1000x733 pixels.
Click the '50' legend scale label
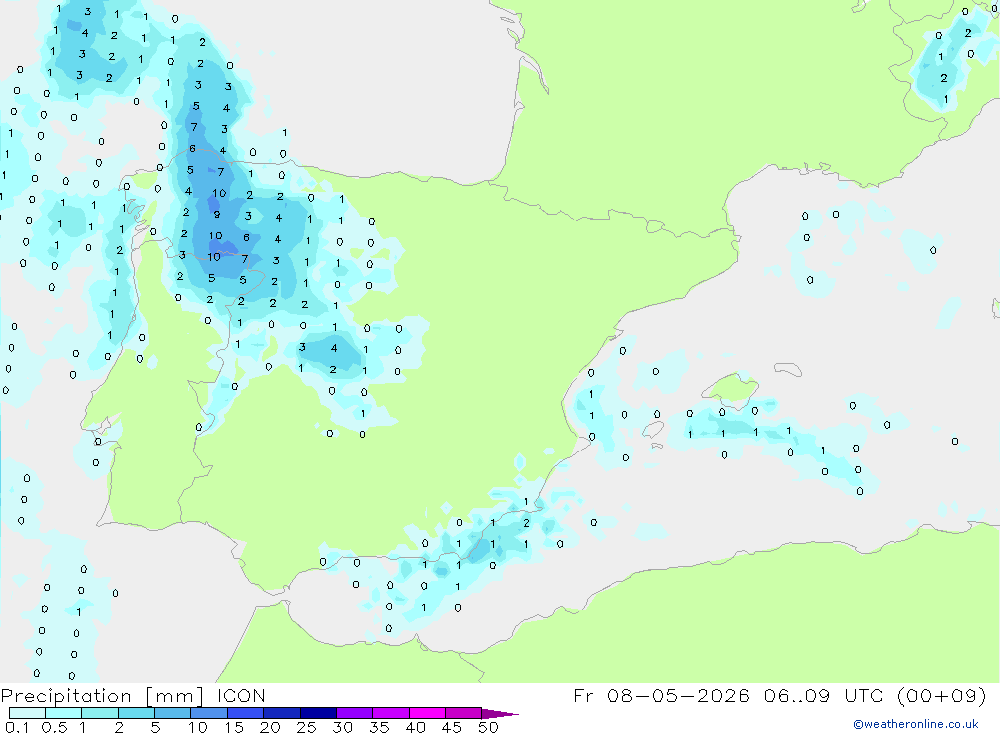tap(489, 727)
